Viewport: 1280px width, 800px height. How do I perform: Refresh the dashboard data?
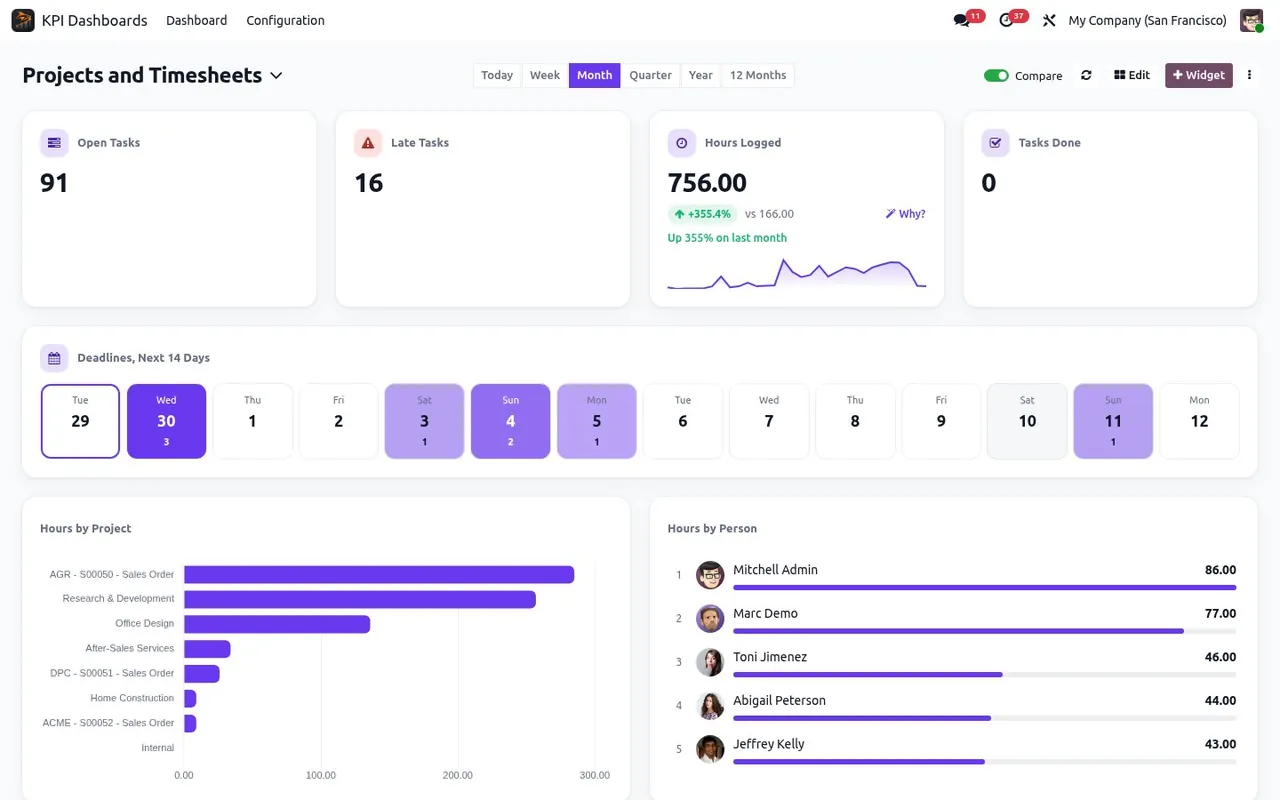pos(1086,75)
